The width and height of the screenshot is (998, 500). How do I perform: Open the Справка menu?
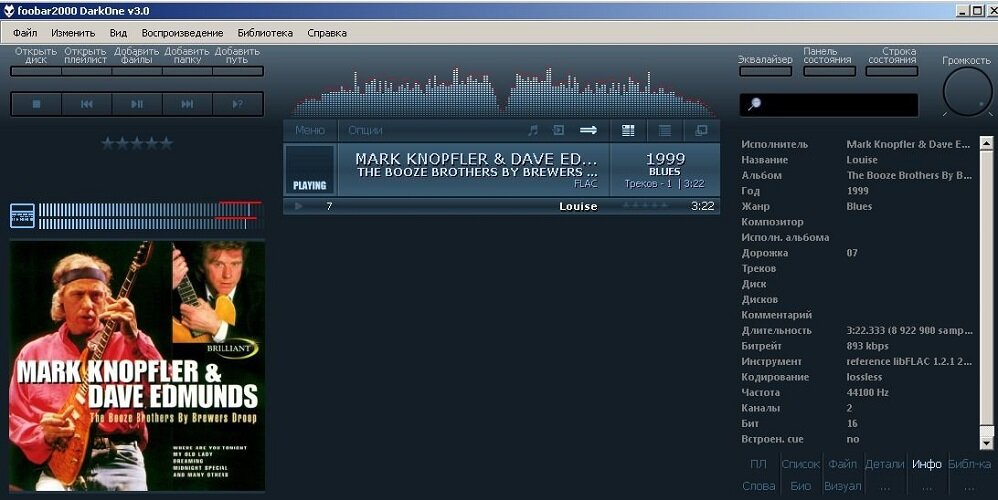[327, 33]
